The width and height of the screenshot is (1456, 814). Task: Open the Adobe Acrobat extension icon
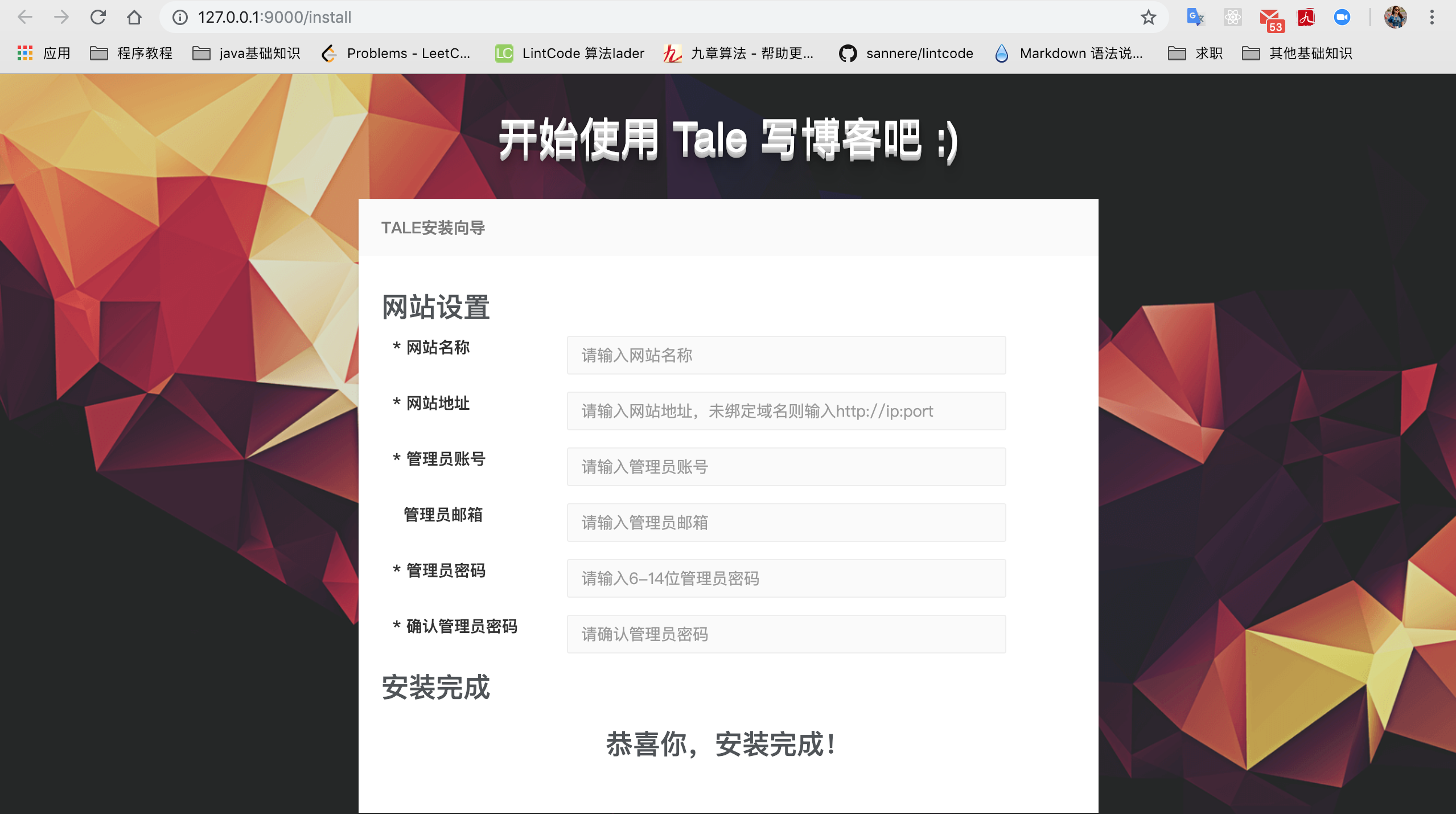tap(1306, 17)
